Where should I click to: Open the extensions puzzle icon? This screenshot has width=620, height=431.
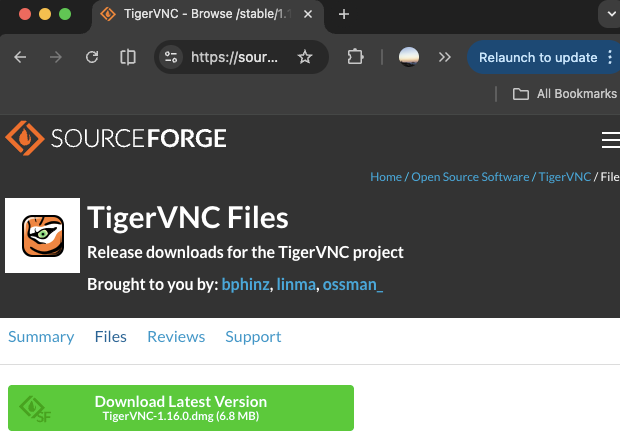355,57
